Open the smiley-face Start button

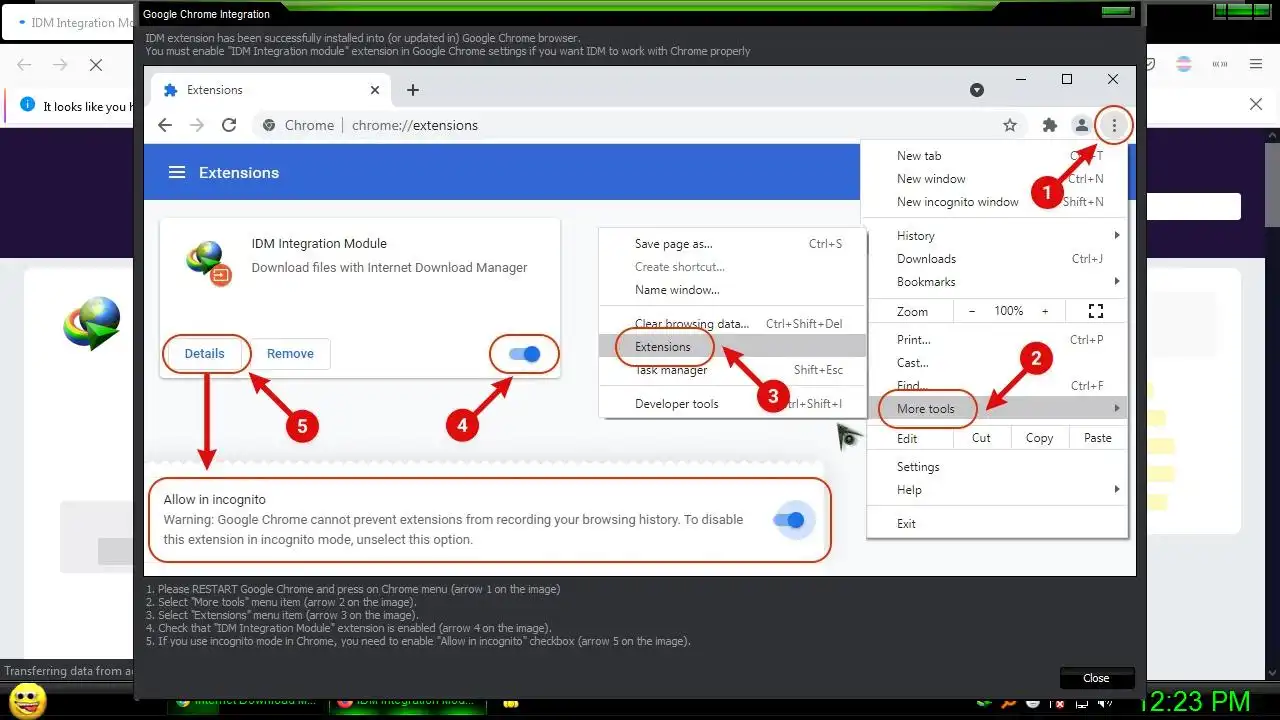point(27,700)
